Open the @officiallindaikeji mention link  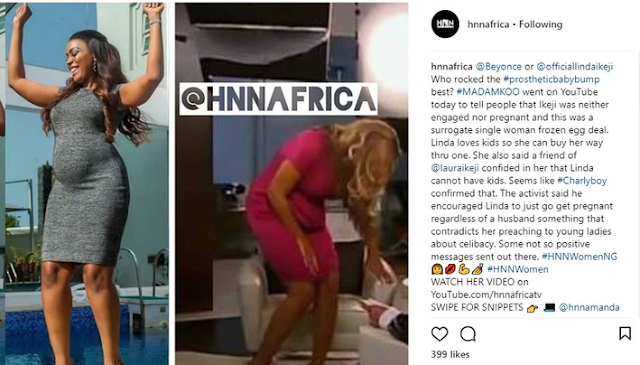point(575,67)
